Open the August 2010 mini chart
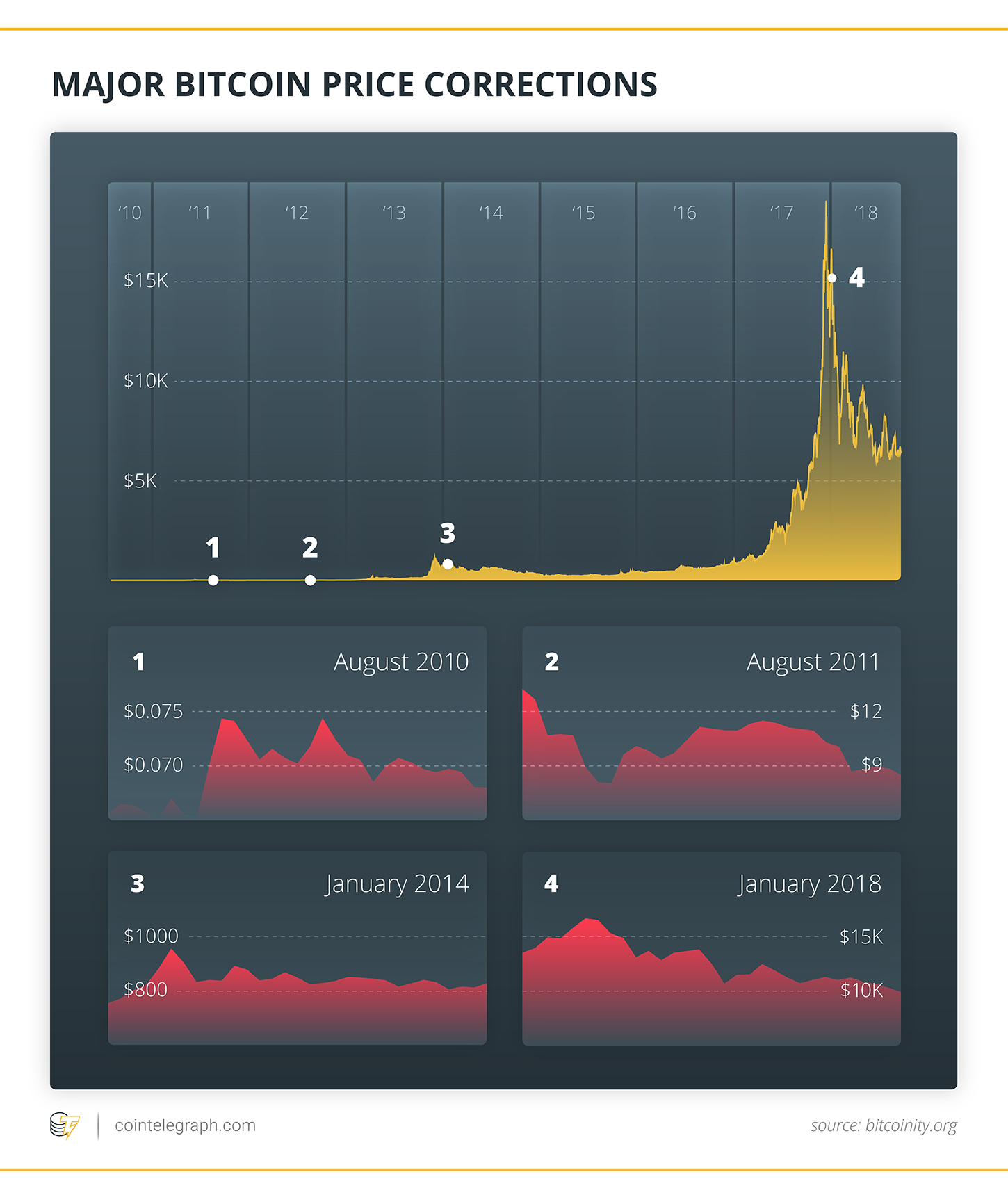1008x1195 pixels. tap(298, 723)
